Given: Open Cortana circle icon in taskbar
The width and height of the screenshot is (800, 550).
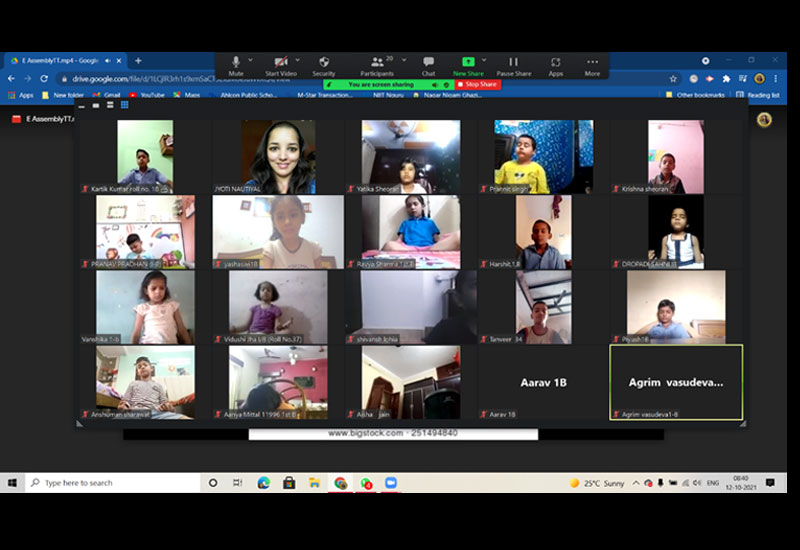Looking at the screenshot, I should coord(213,483).
